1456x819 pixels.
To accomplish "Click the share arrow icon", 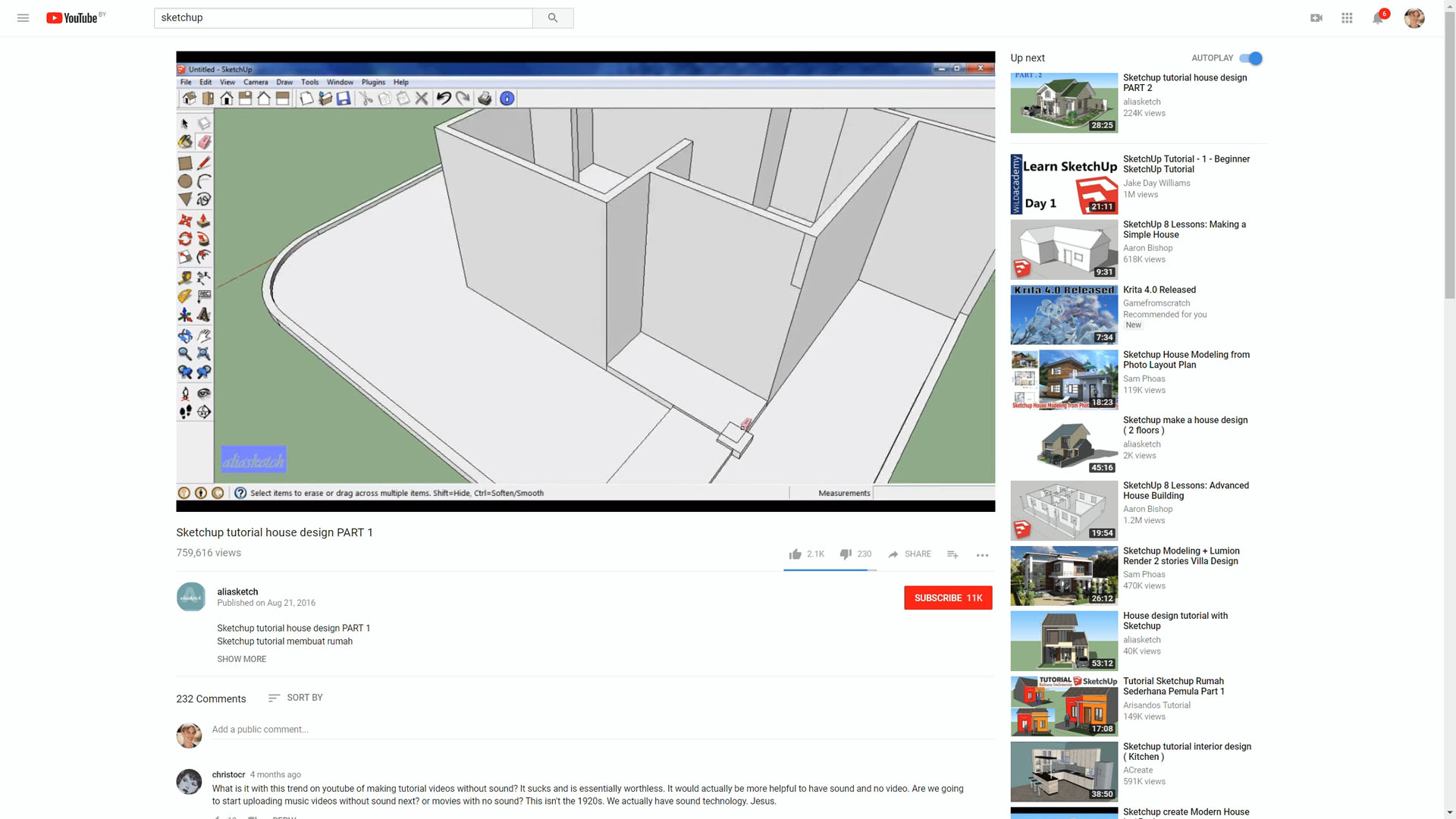I will pyautogui.click(x=893, y=554).
